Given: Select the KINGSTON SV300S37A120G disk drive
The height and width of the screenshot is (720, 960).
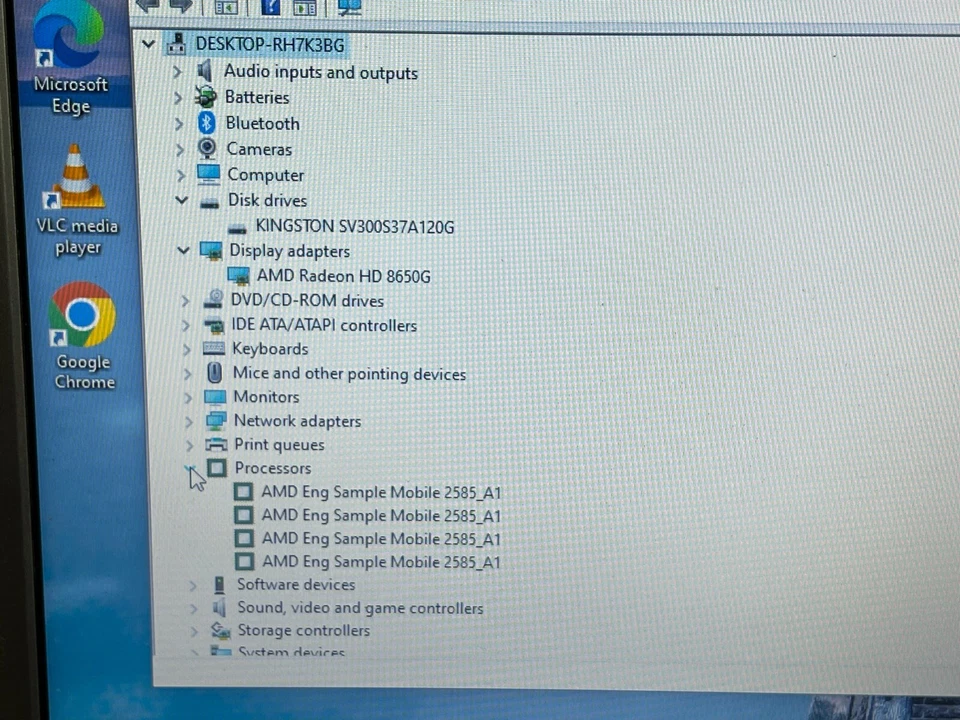Looking at the screenshot, I should coord(354,226).
